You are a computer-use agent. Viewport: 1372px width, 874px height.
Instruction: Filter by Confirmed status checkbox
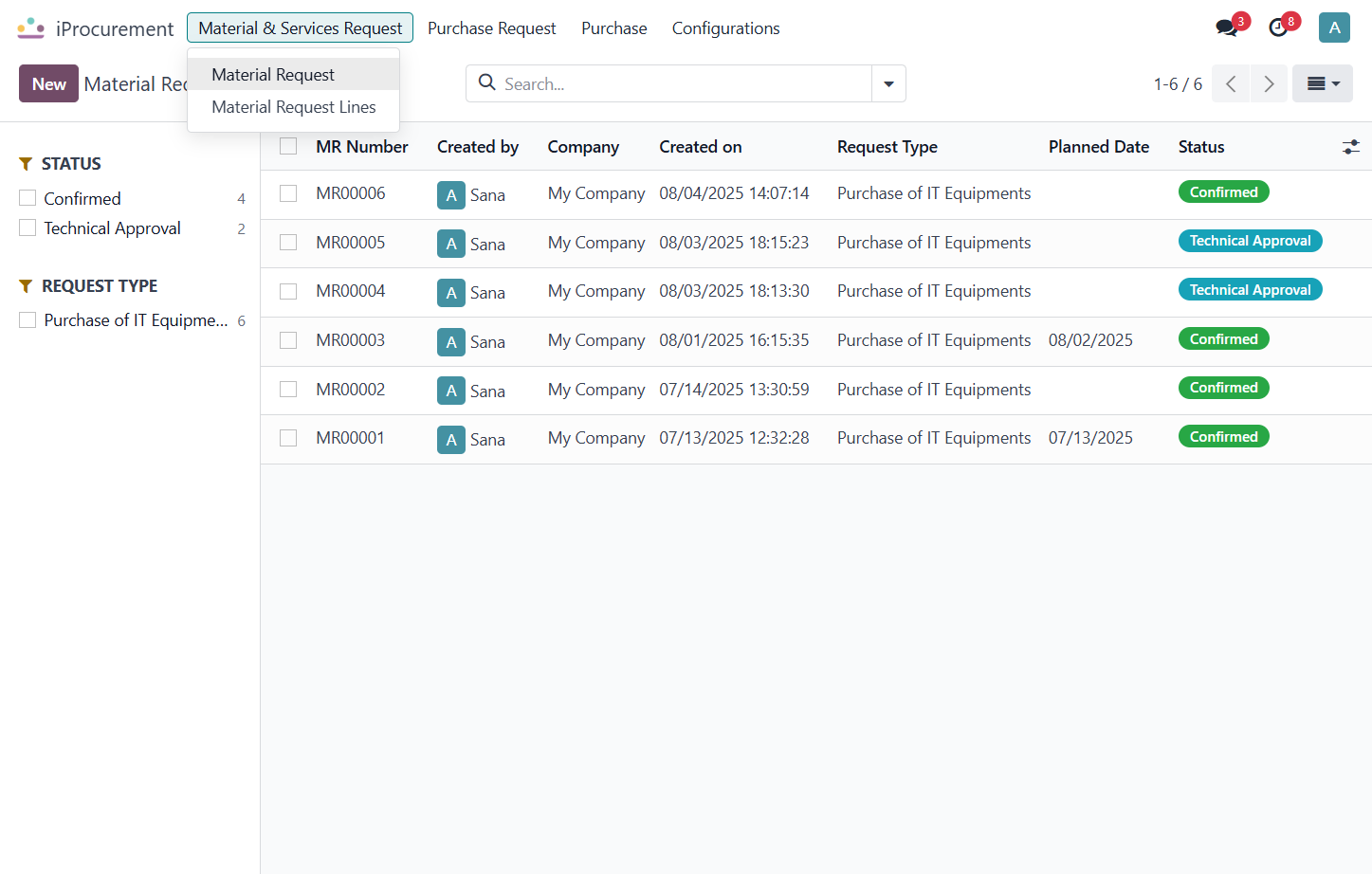[x=27, y=198]
